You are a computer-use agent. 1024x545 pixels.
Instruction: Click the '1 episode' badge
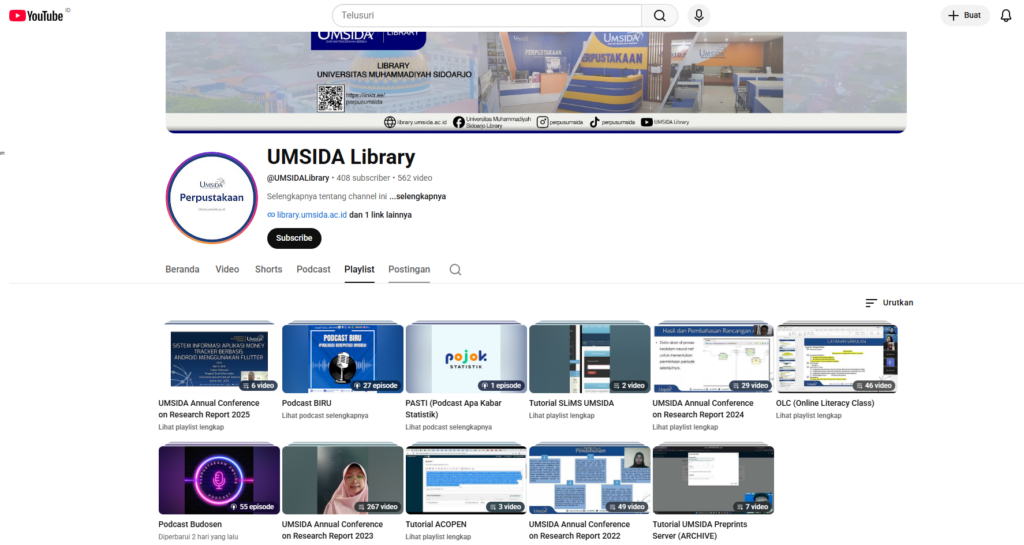point(501,386)
